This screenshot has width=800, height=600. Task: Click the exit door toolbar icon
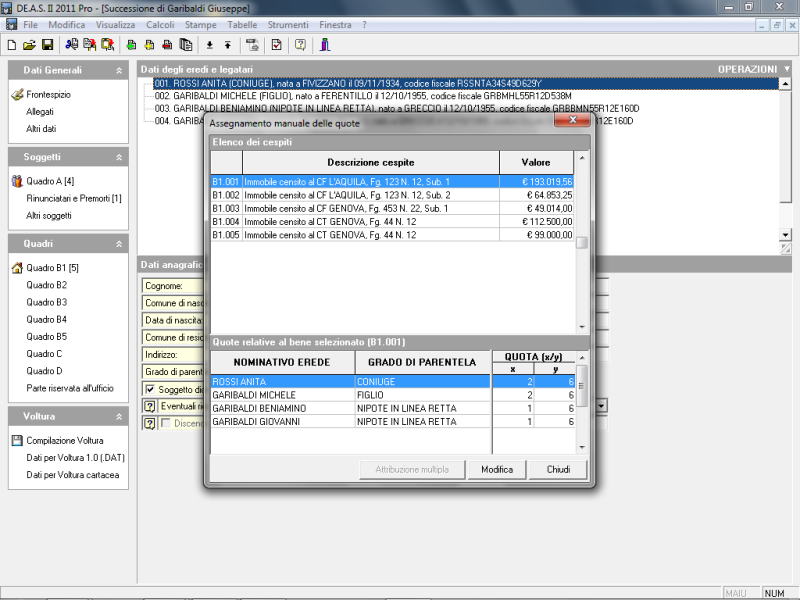(325, 45)
